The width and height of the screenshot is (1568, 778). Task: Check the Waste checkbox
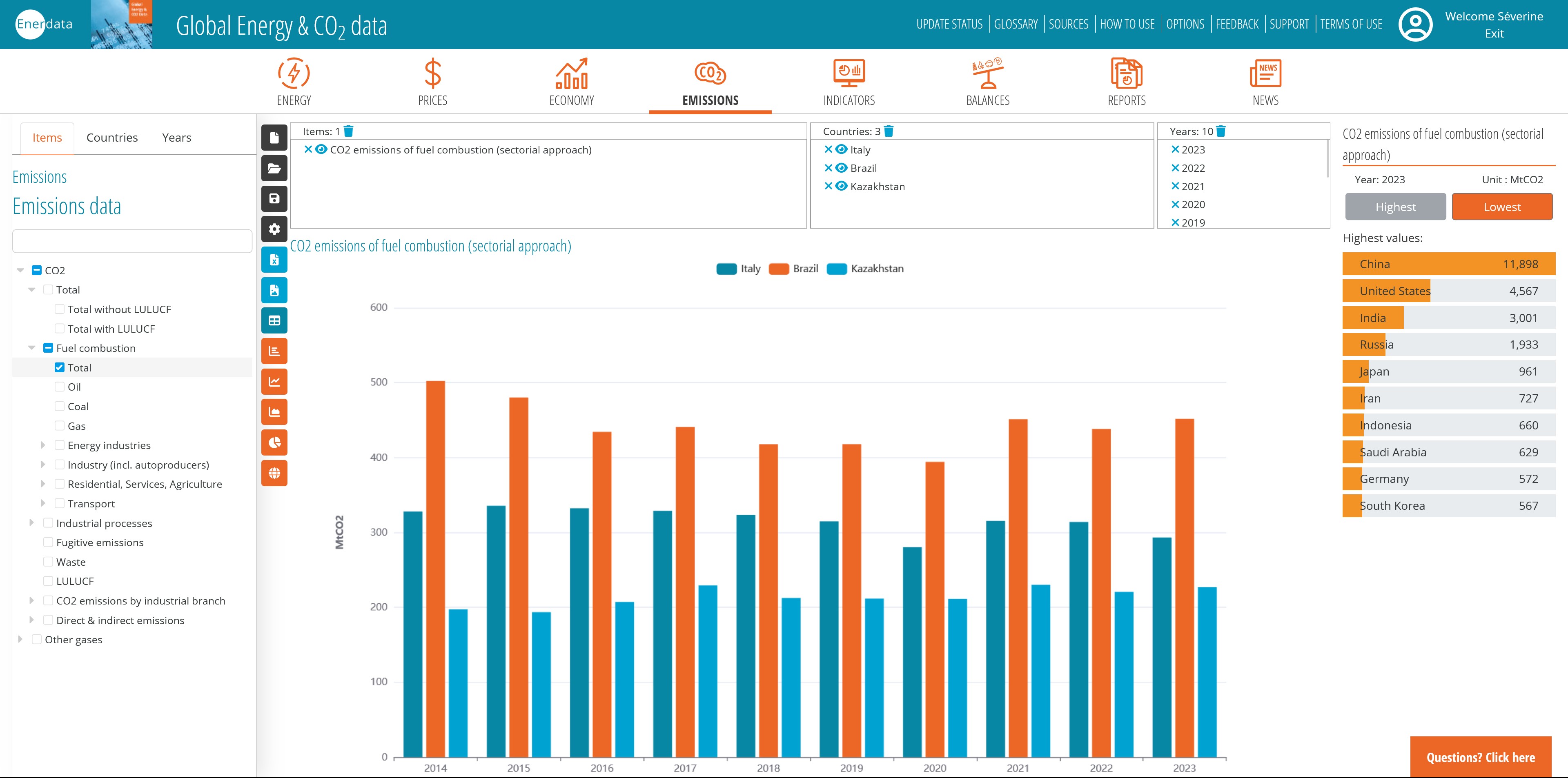pyautogui.click(x=48, y=561)
